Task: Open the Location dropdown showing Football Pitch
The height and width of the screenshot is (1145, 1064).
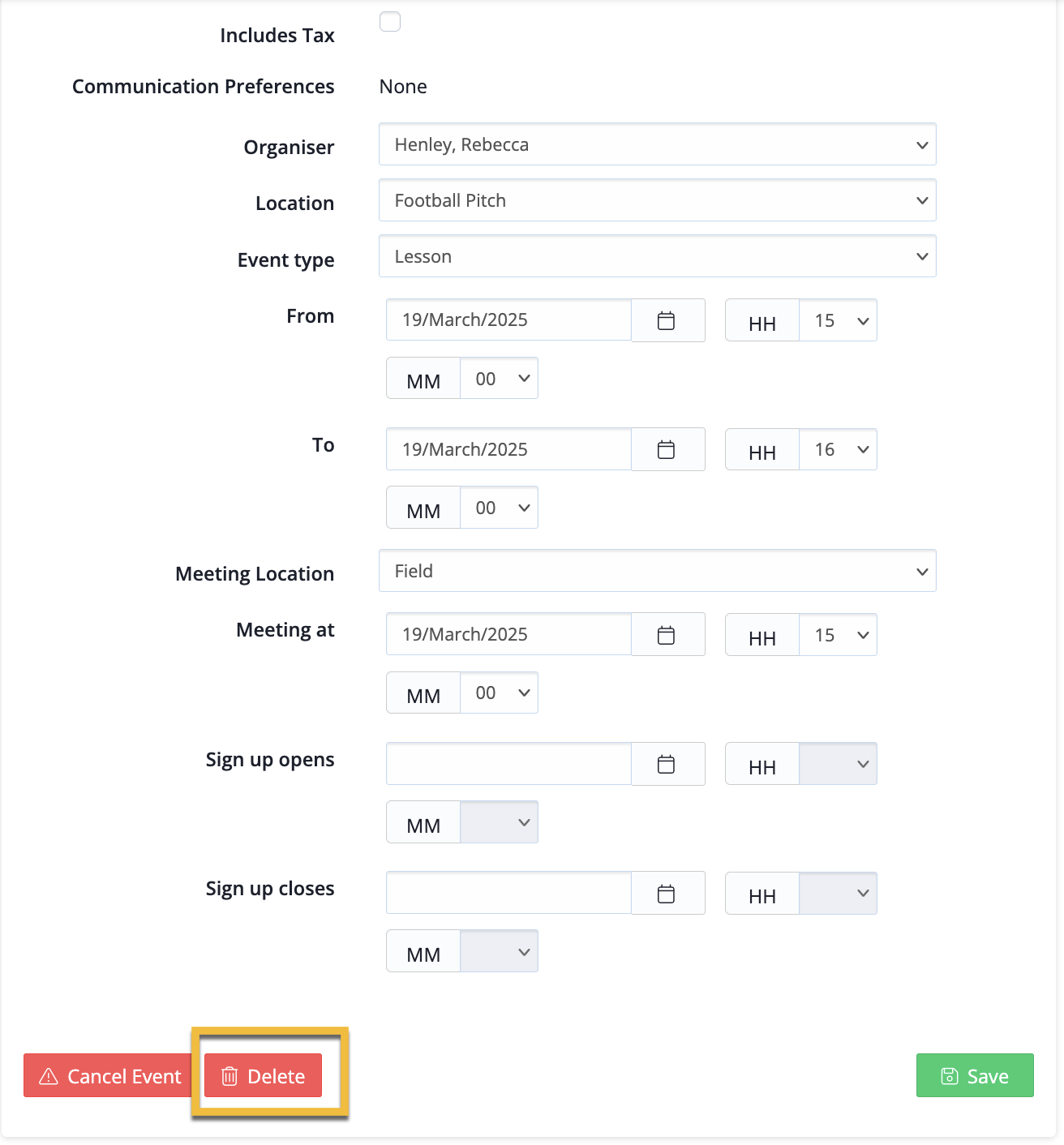Action: tap(657, 200)
